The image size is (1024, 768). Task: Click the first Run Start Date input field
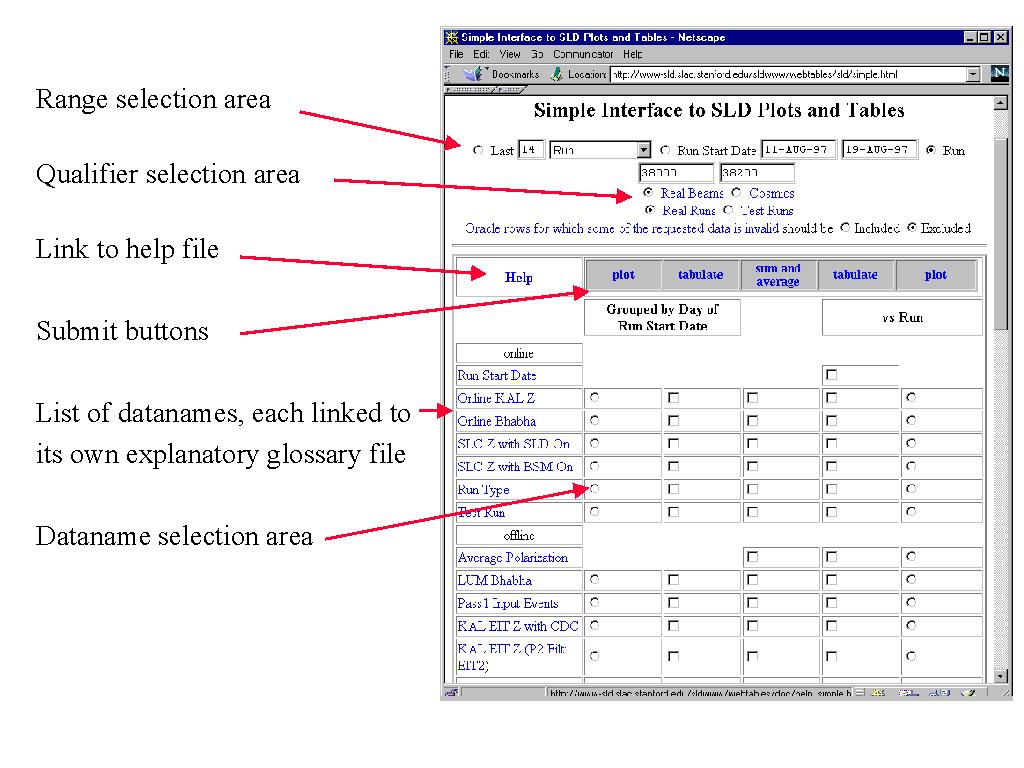797,150
